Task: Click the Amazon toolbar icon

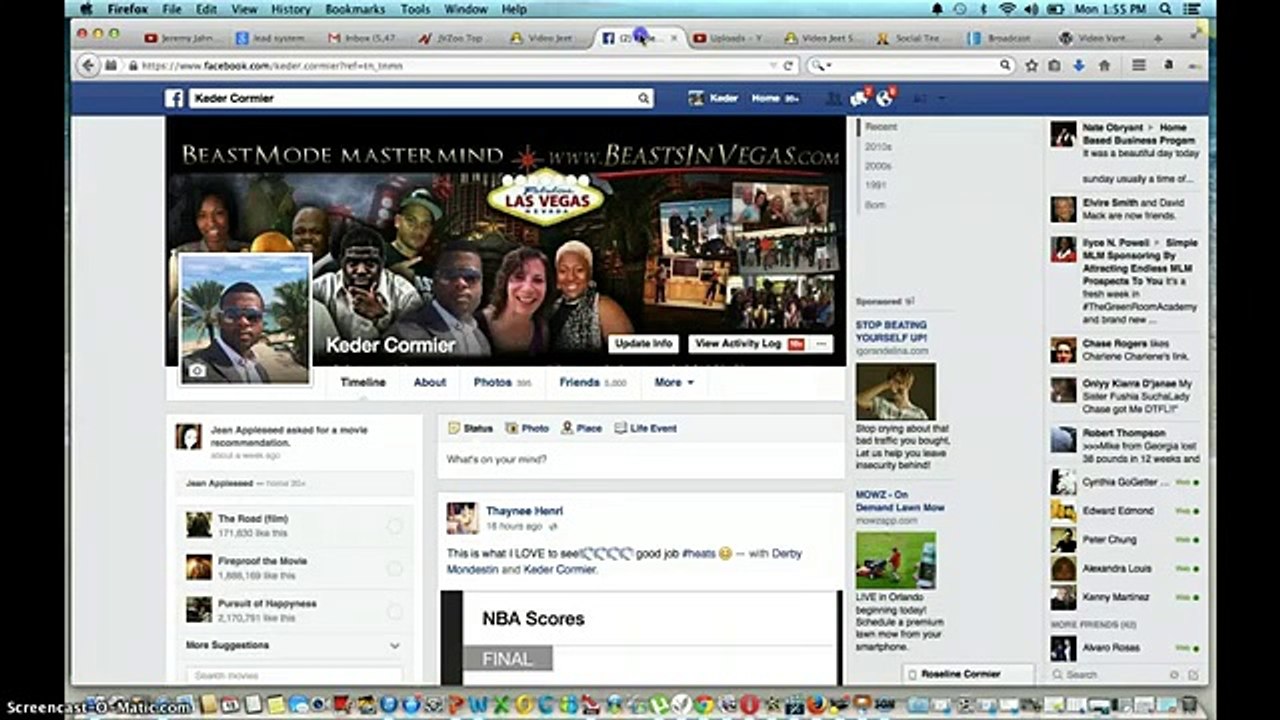Action: point(1169,65)
